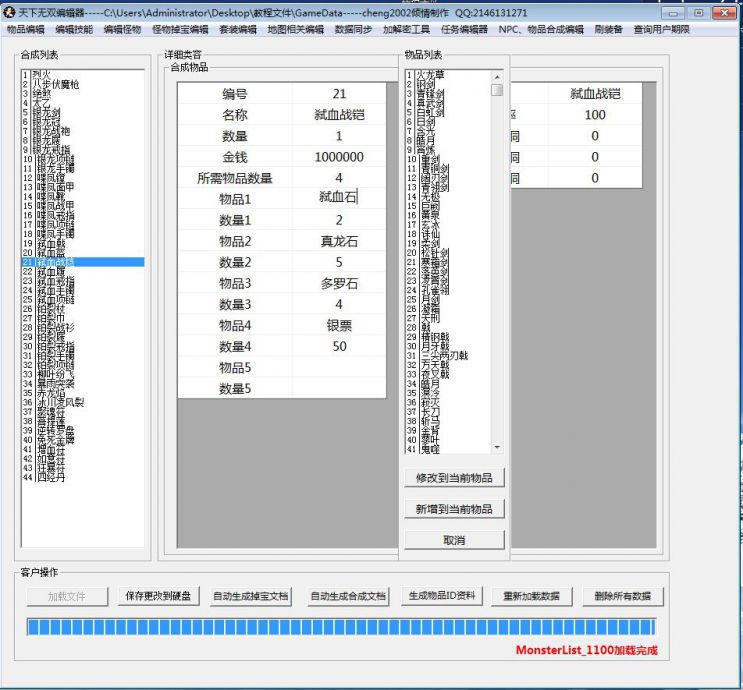Click 自动生成掉宝文档 button
This screenshot has height=690, width=743.
pyautogui.click(x=251, y=596)
